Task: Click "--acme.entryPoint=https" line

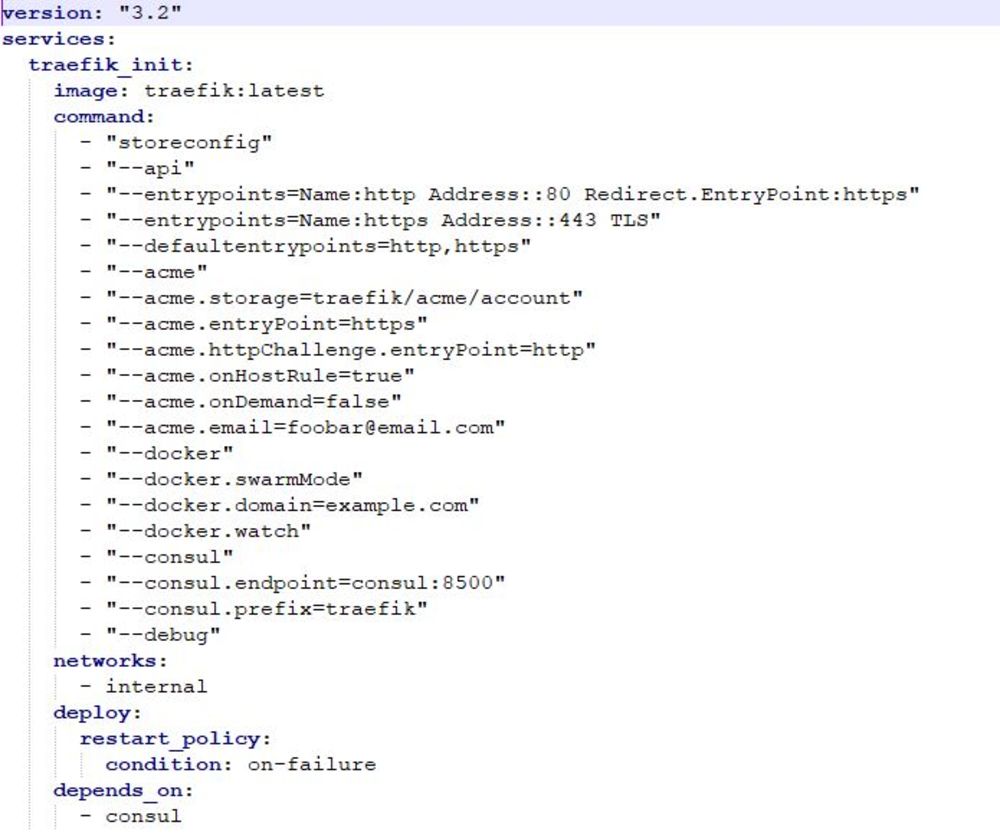Action: coord(267,324)
